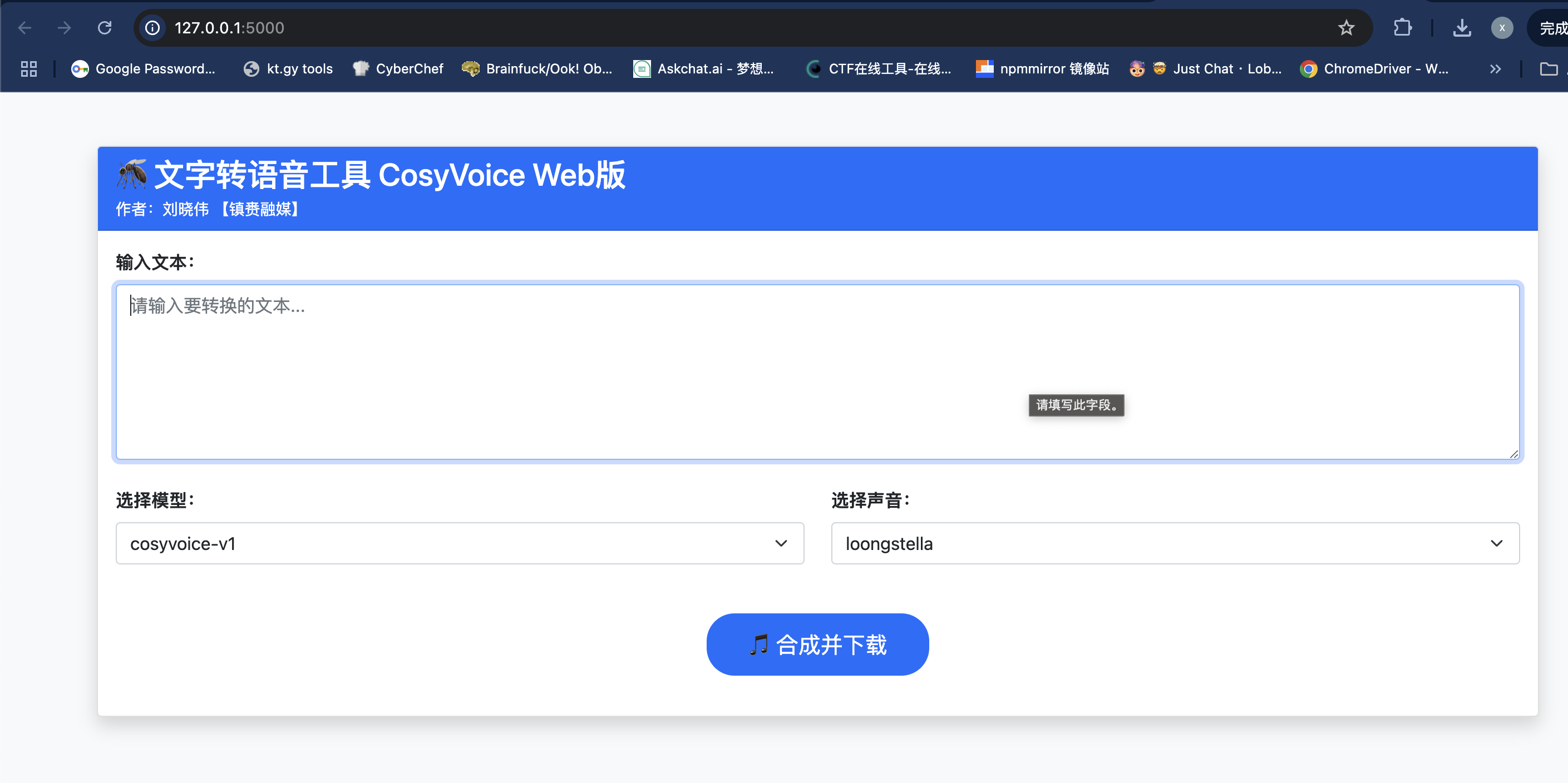The image size is (1568, 783).
Task: Expand hidden bookmarks with the chevron arrows
Action: tap(1496, 69)
